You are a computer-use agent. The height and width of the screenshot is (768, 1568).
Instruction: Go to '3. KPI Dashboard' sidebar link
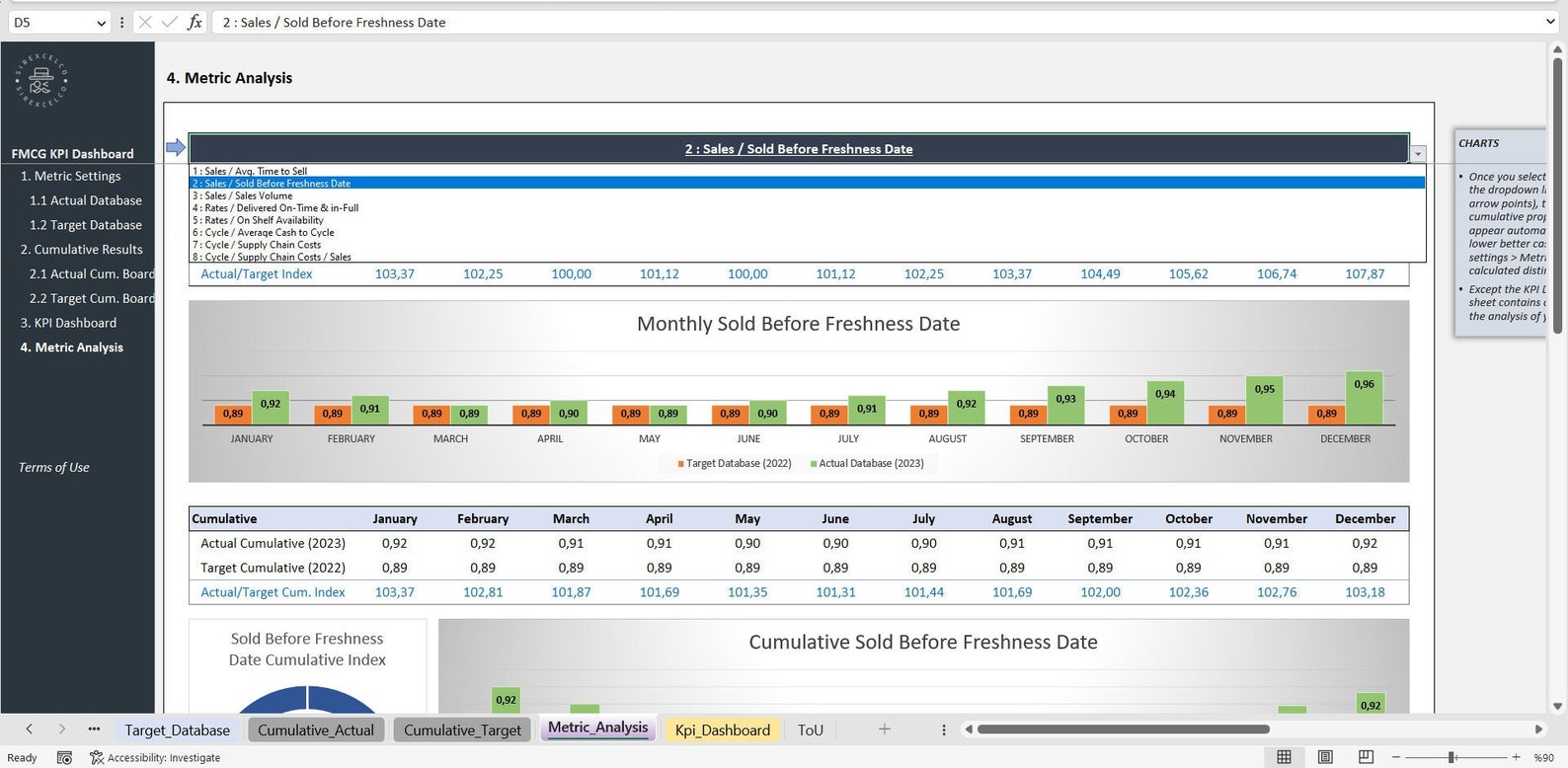pyautogui.click(x=68, y=323)
